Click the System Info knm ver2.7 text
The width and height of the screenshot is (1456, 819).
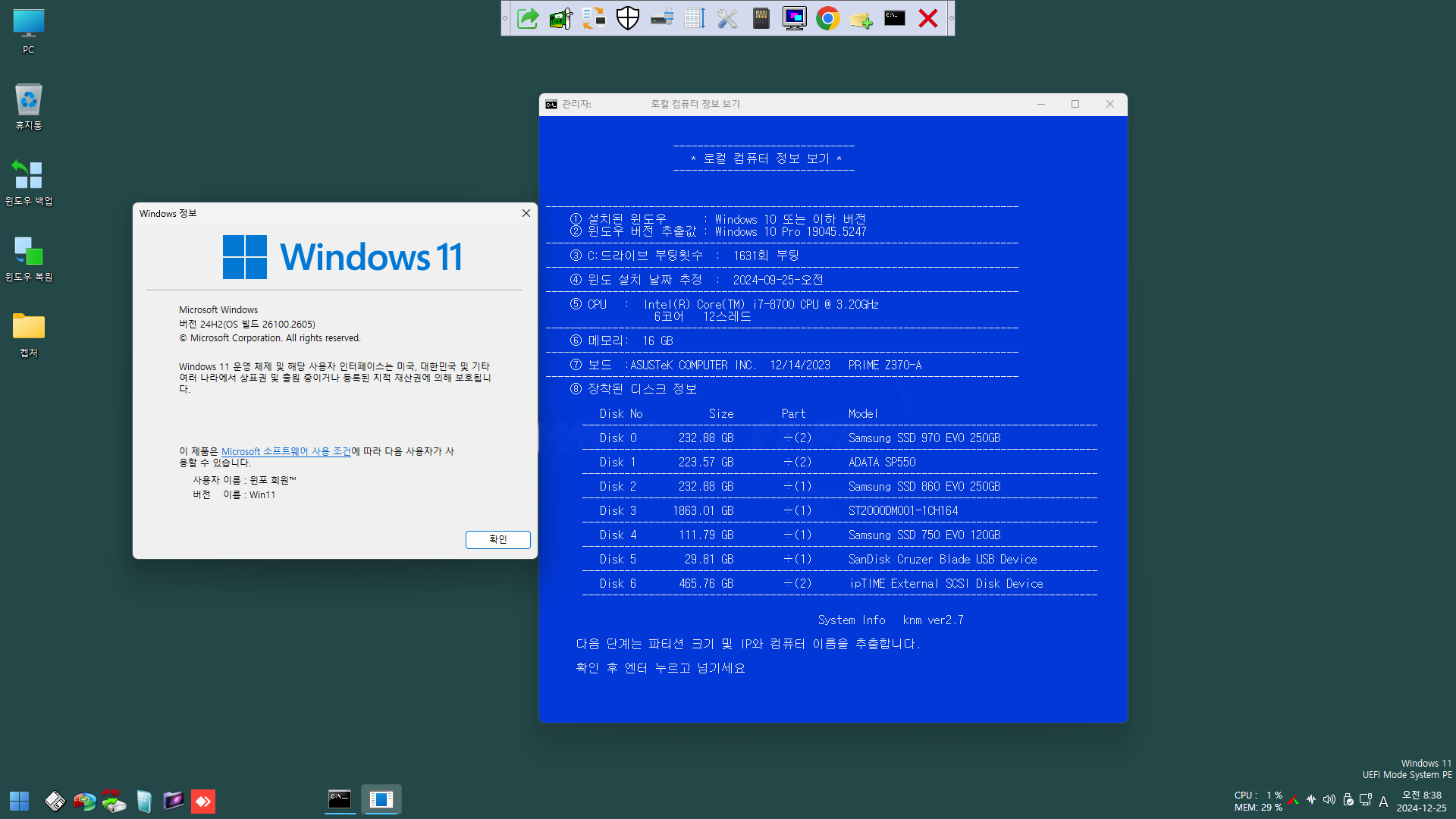point(891,620)
